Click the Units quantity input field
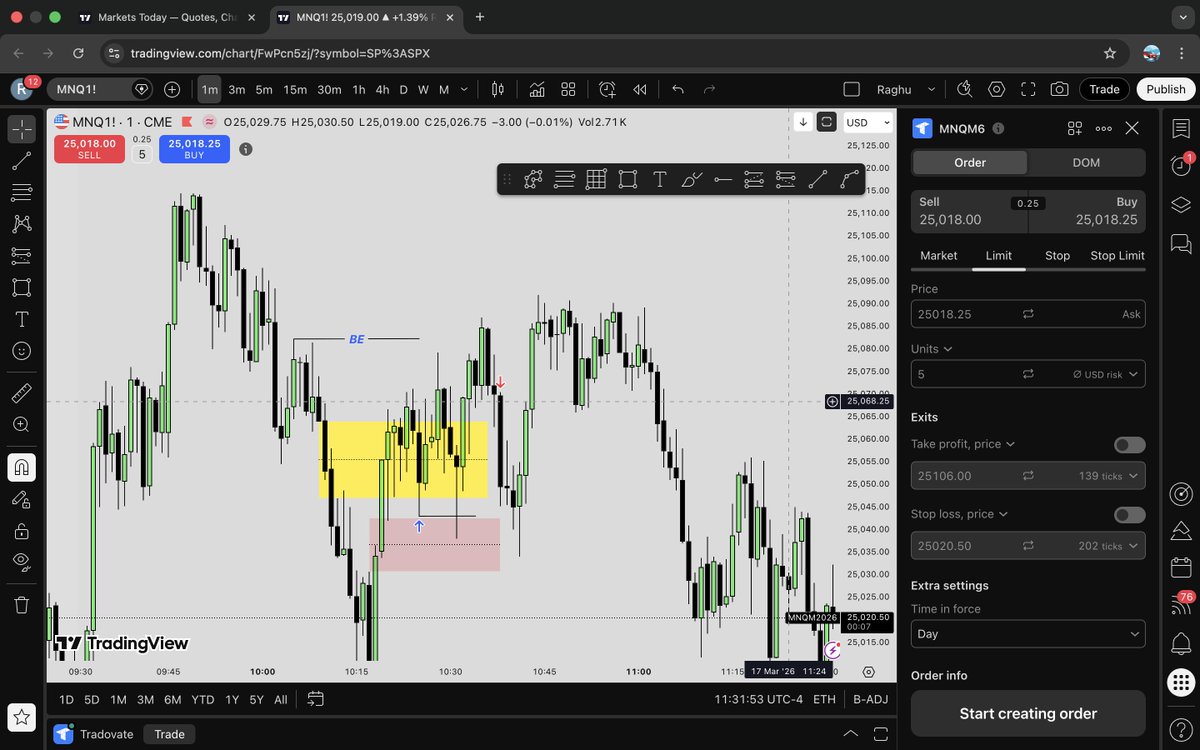The height and width of the screenshot is (750, 1200). click(1028, 374)
